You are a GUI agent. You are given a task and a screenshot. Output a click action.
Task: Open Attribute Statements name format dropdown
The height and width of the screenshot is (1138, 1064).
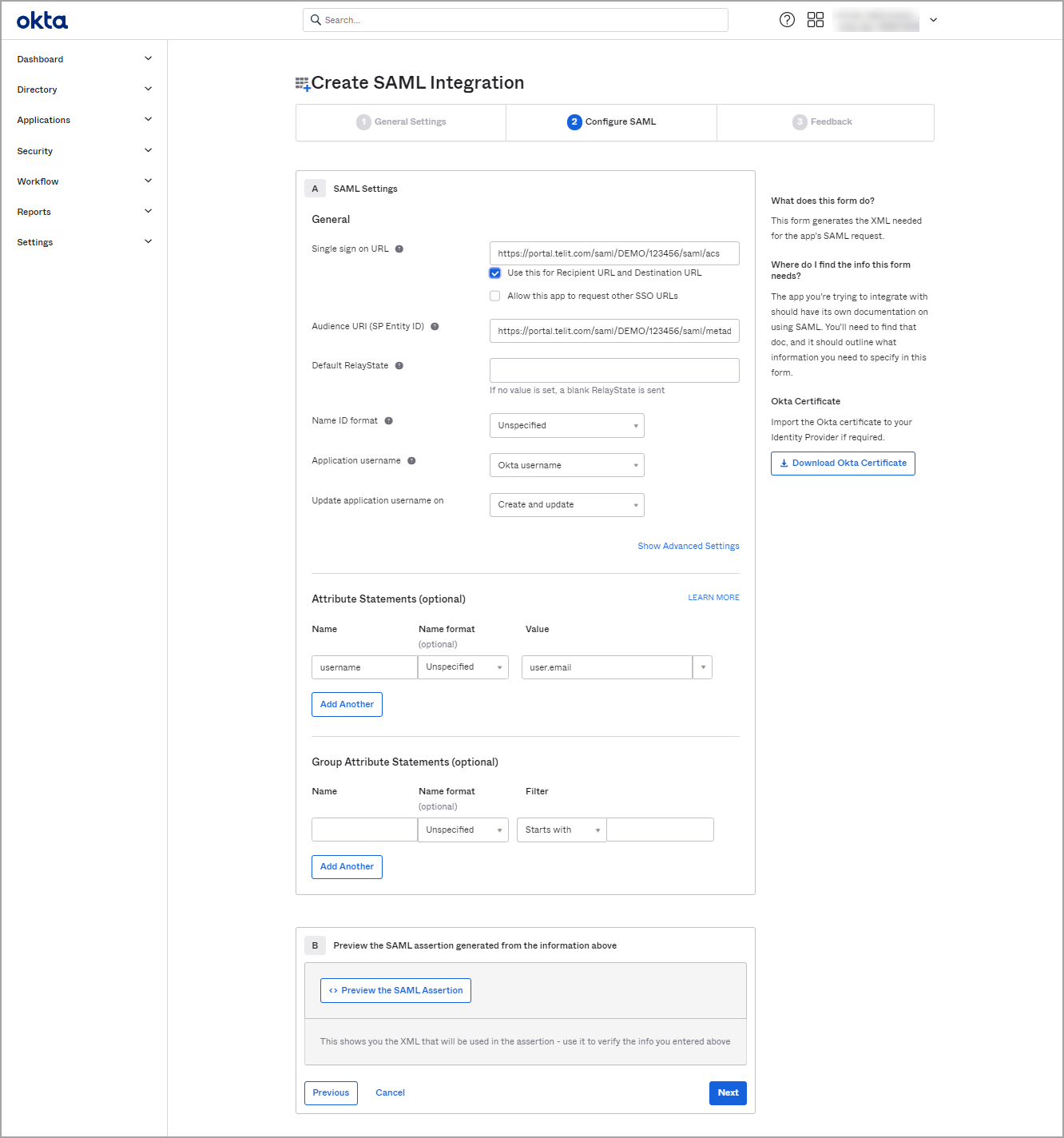point(463,667)
